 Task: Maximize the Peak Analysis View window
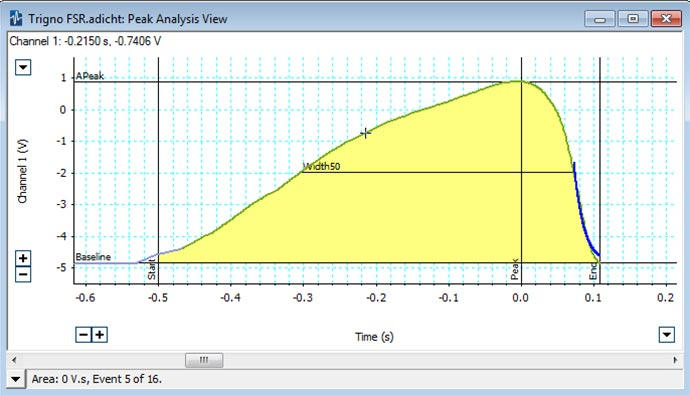click(633, 18)
